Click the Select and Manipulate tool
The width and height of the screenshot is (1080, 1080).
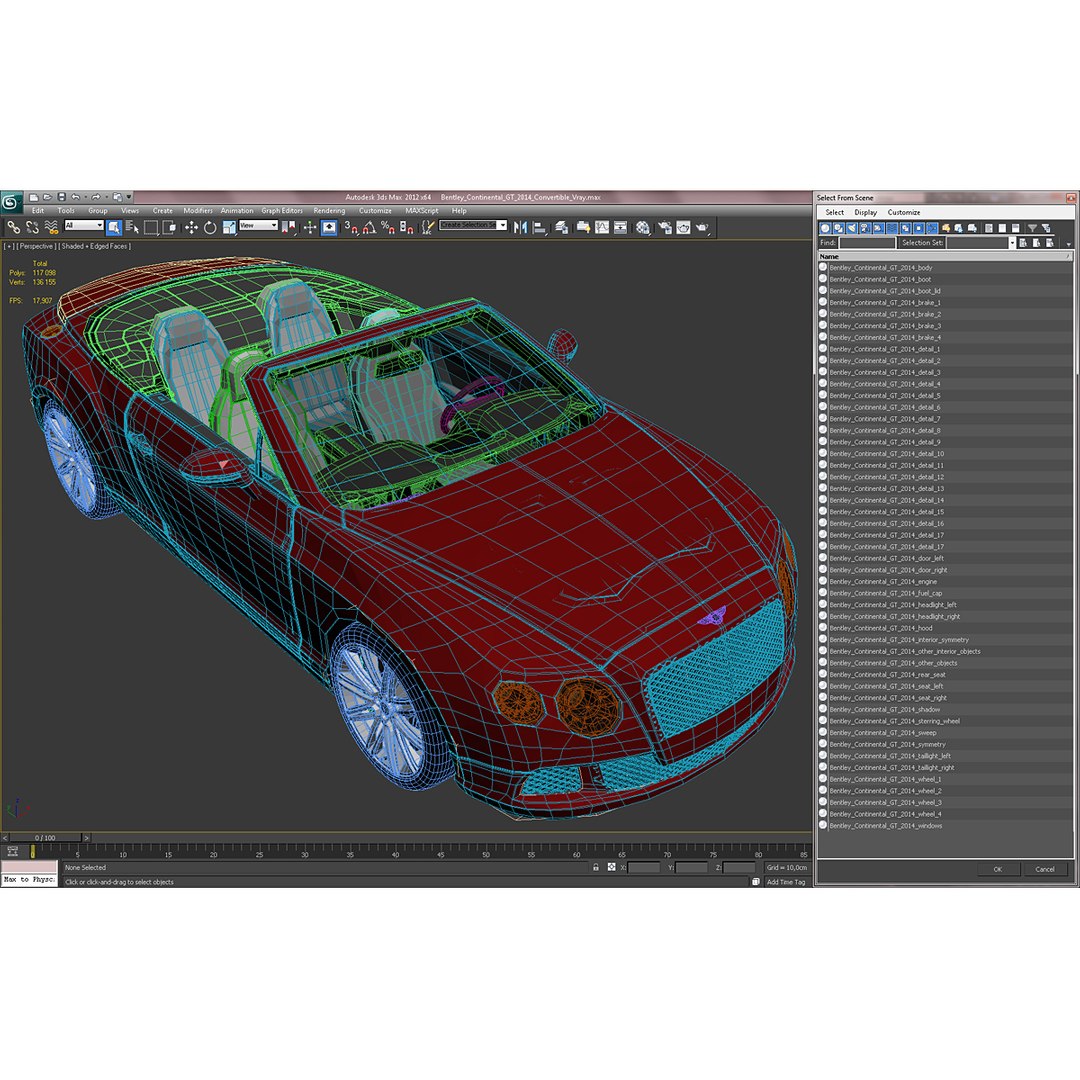(310, 227)
